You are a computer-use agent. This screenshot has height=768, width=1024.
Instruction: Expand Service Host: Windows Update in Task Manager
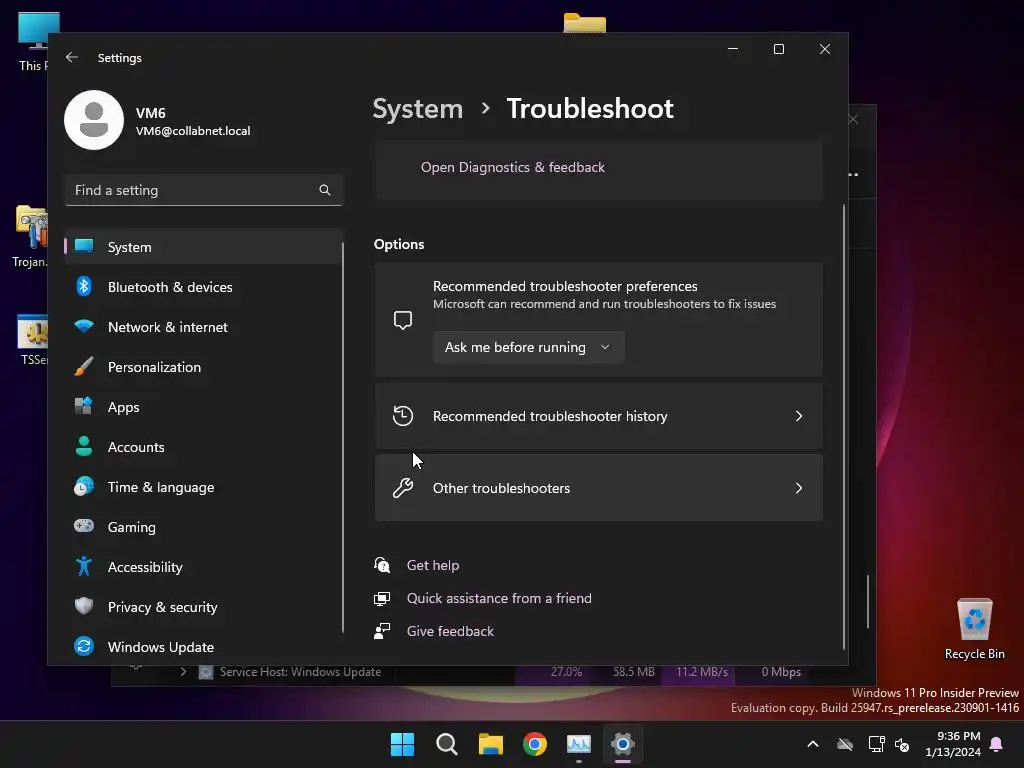pyautogui.click(x=184, y=672)
